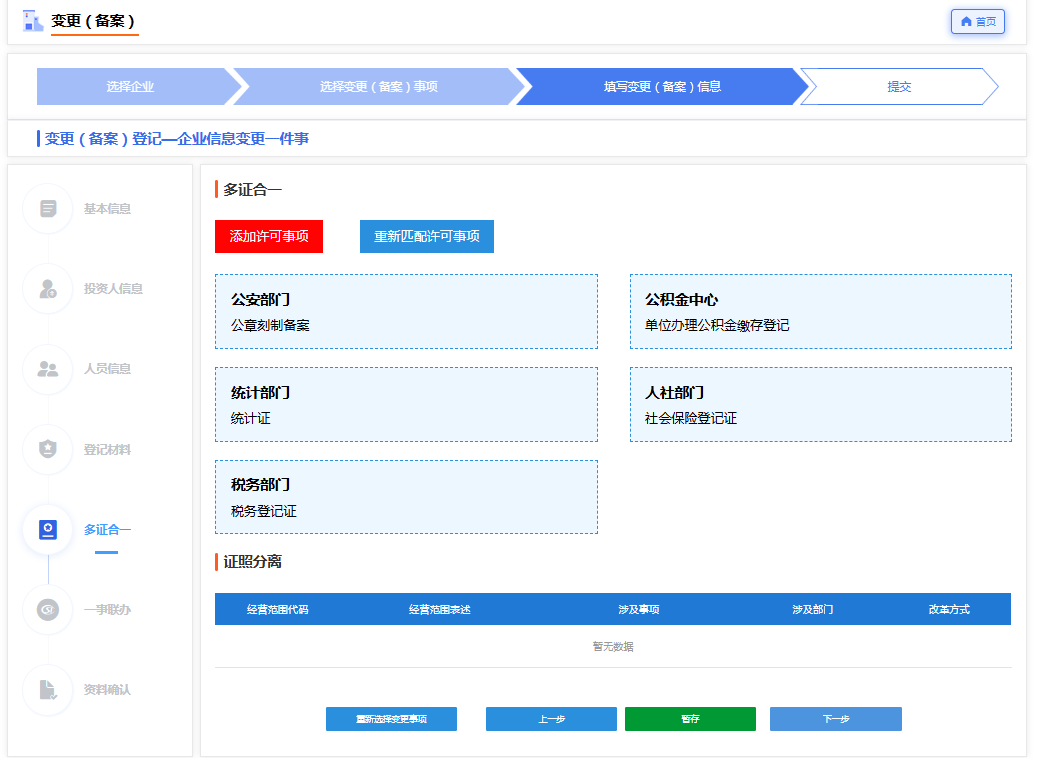Go to 首页 via the home button
The image size is (1047, 758).
coord(977,21)
